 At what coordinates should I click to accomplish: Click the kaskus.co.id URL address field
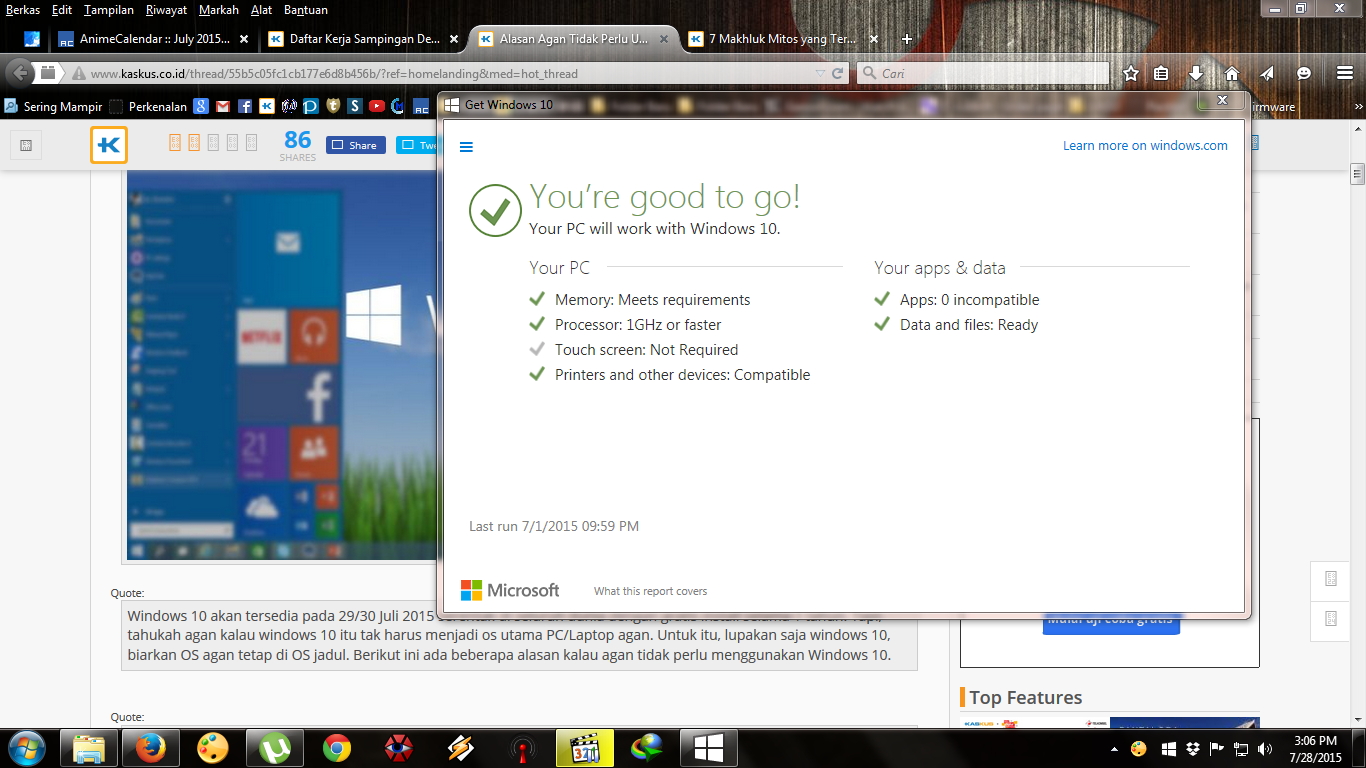click(x=440, y=73)
